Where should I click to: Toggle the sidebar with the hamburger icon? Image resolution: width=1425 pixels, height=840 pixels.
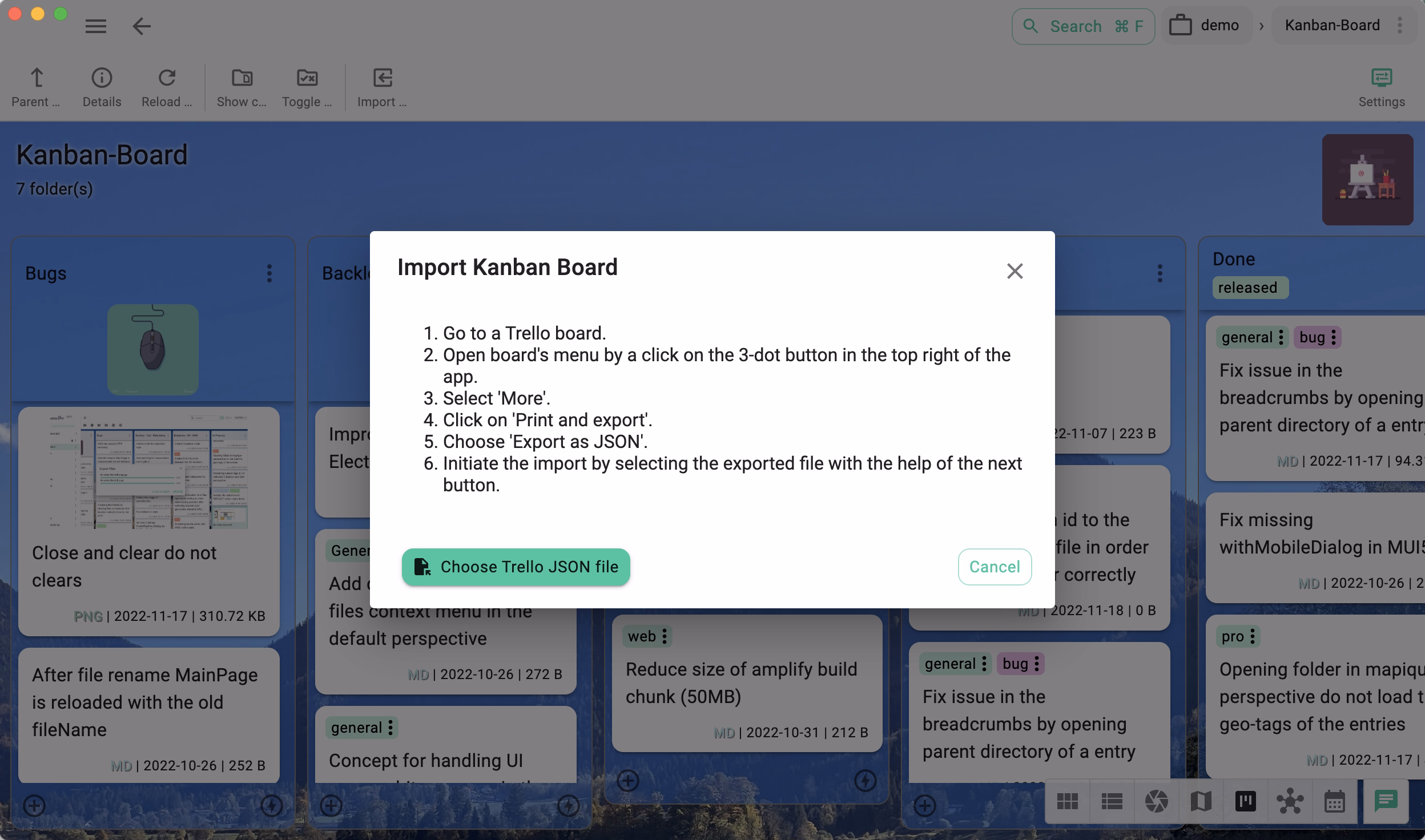(96, 26)
